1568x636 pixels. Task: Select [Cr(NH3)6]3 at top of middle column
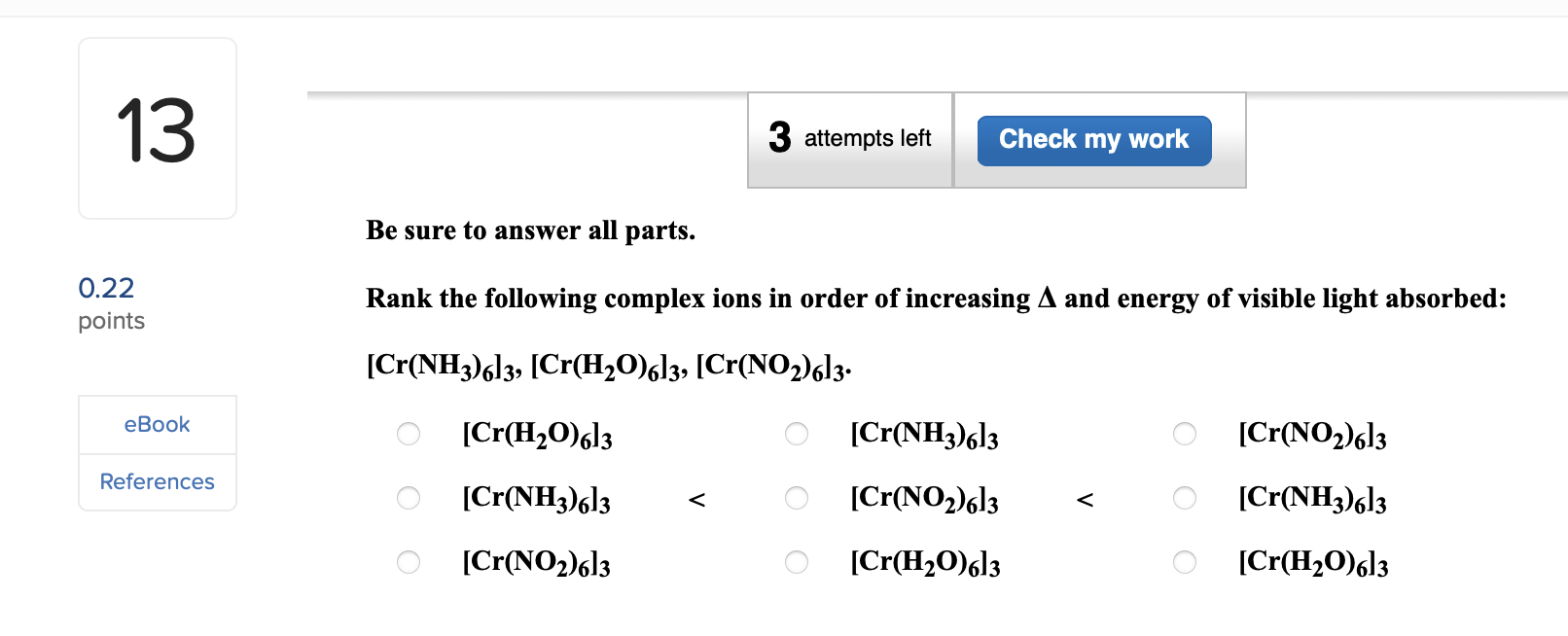tap(797, 434)
